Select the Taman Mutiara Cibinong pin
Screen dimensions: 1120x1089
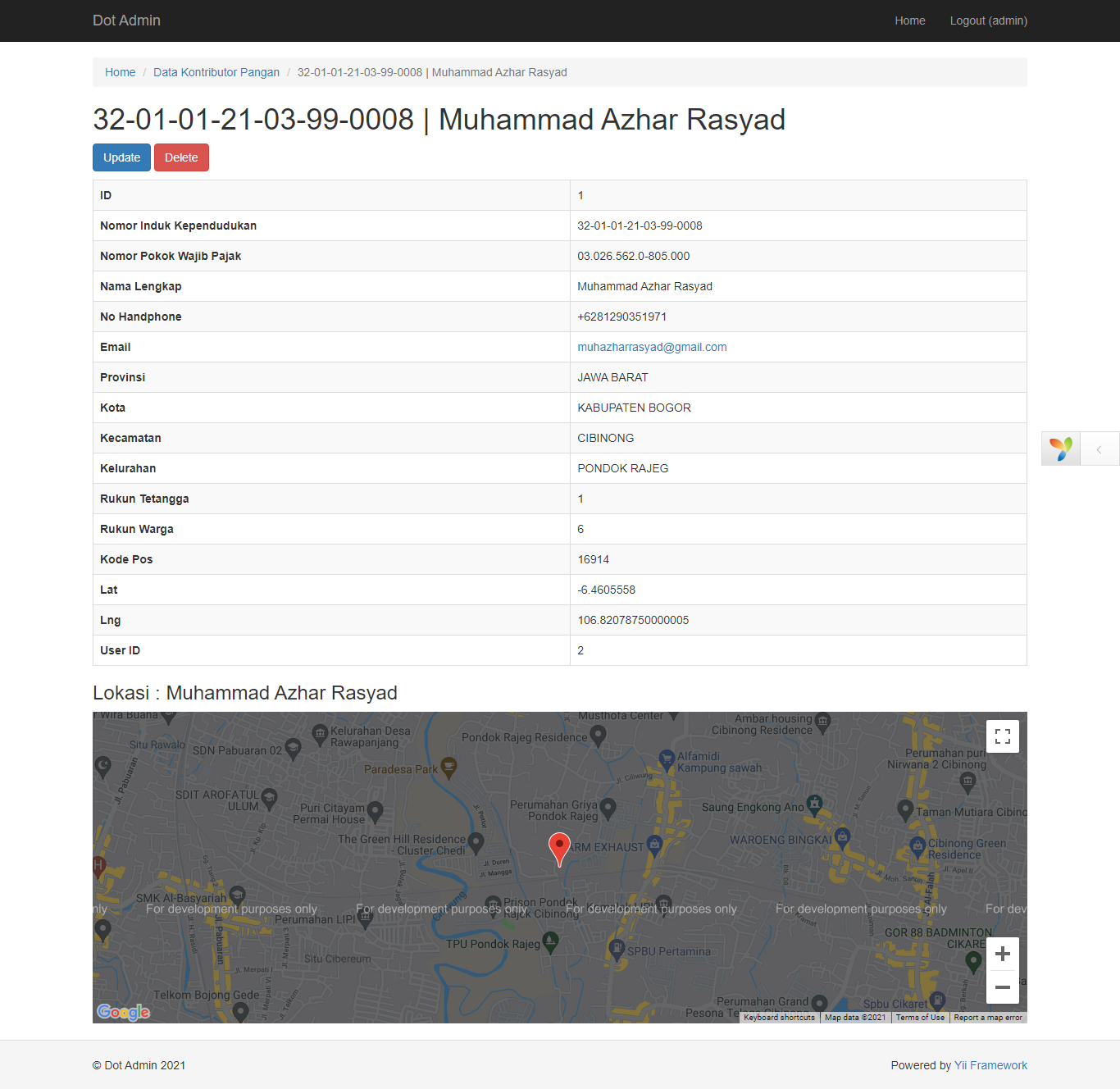pyautogui.click(x=905, y=810)
